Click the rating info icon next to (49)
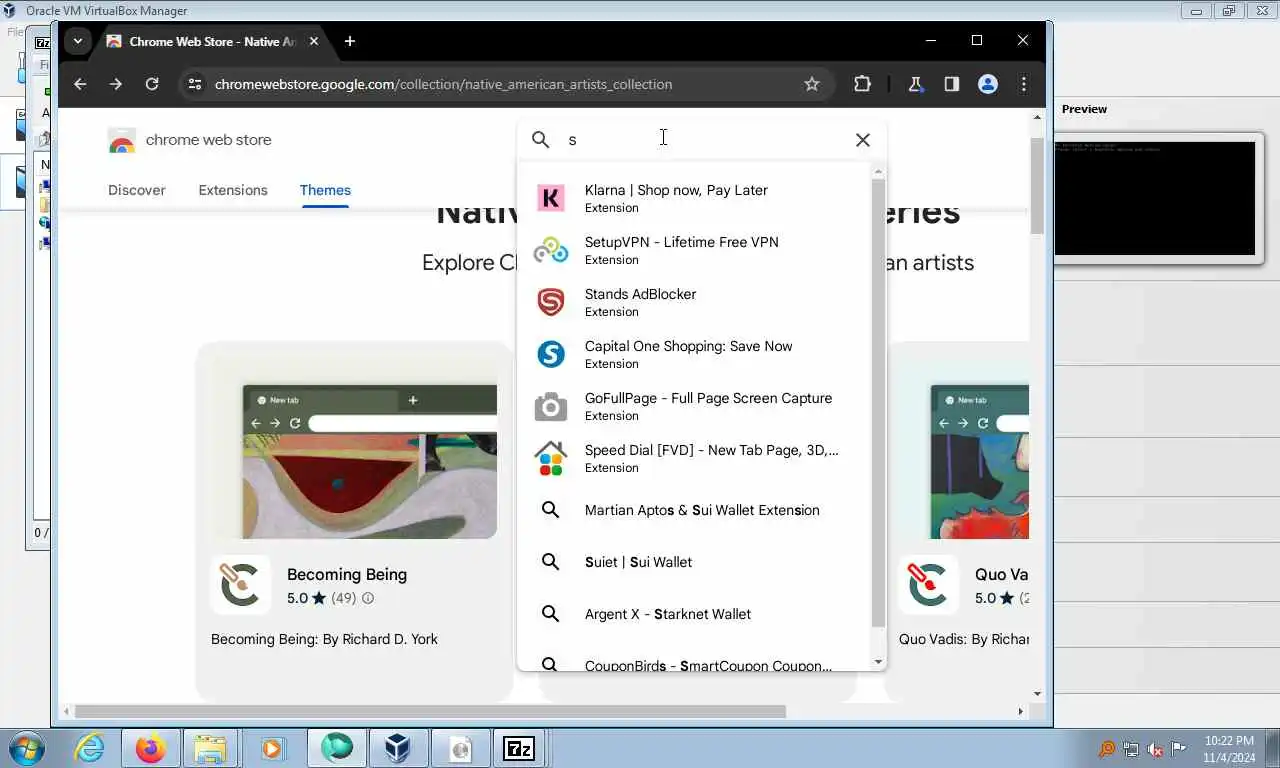This screenshot has width=1280, height=768. pyautogui.click(x=368, y=598)
